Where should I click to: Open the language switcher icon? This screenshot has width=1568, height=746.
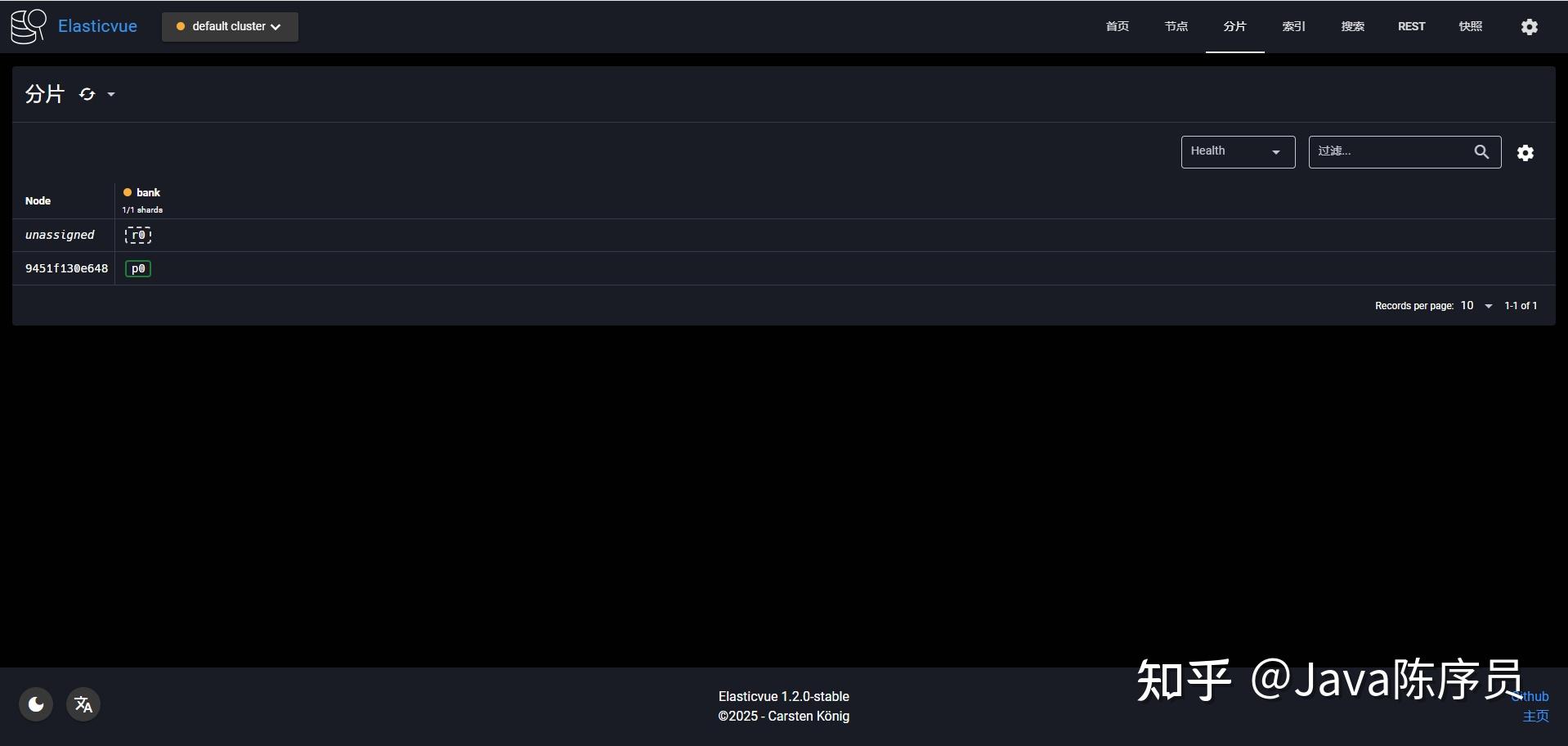point(83,703)
